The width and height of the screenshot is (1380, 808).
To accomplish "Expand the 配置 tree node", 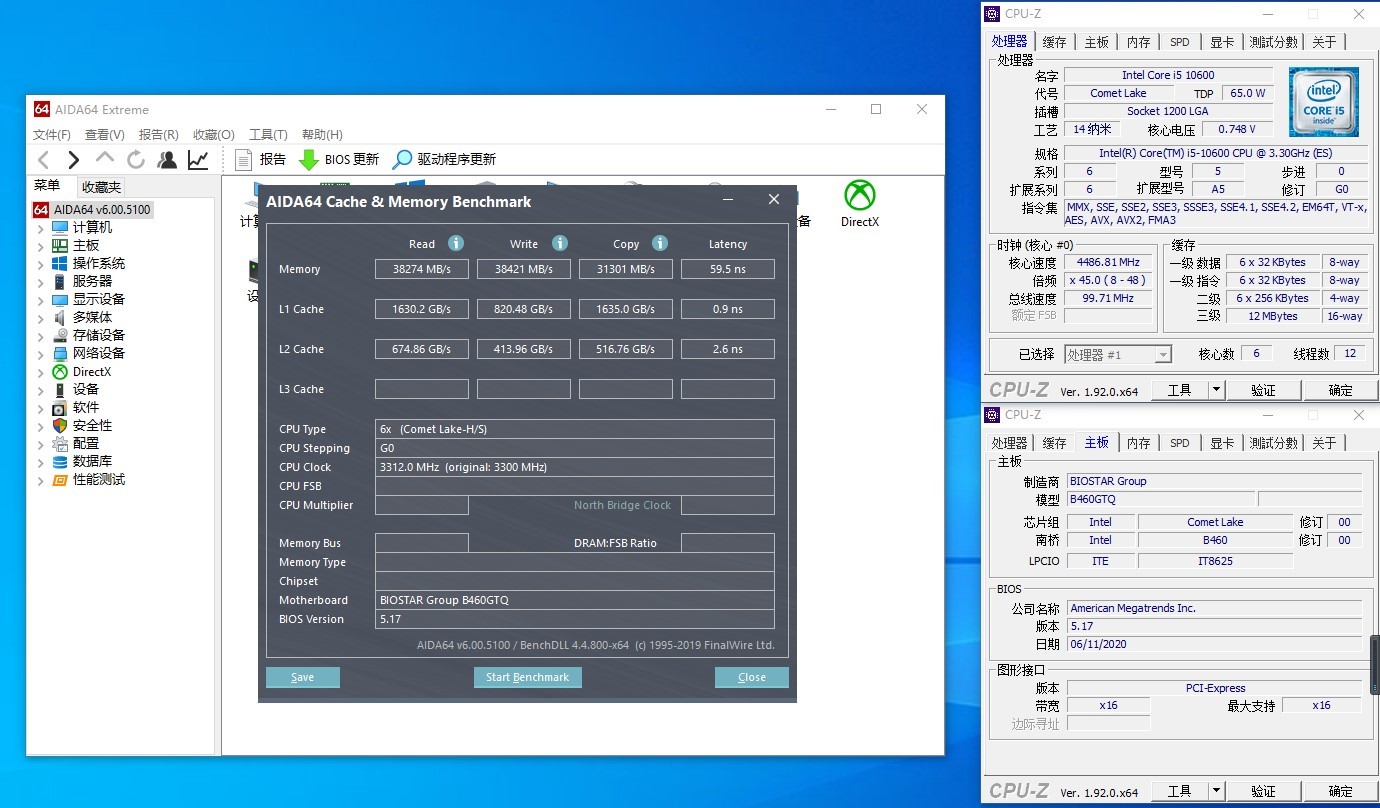I will click(41, 444).
